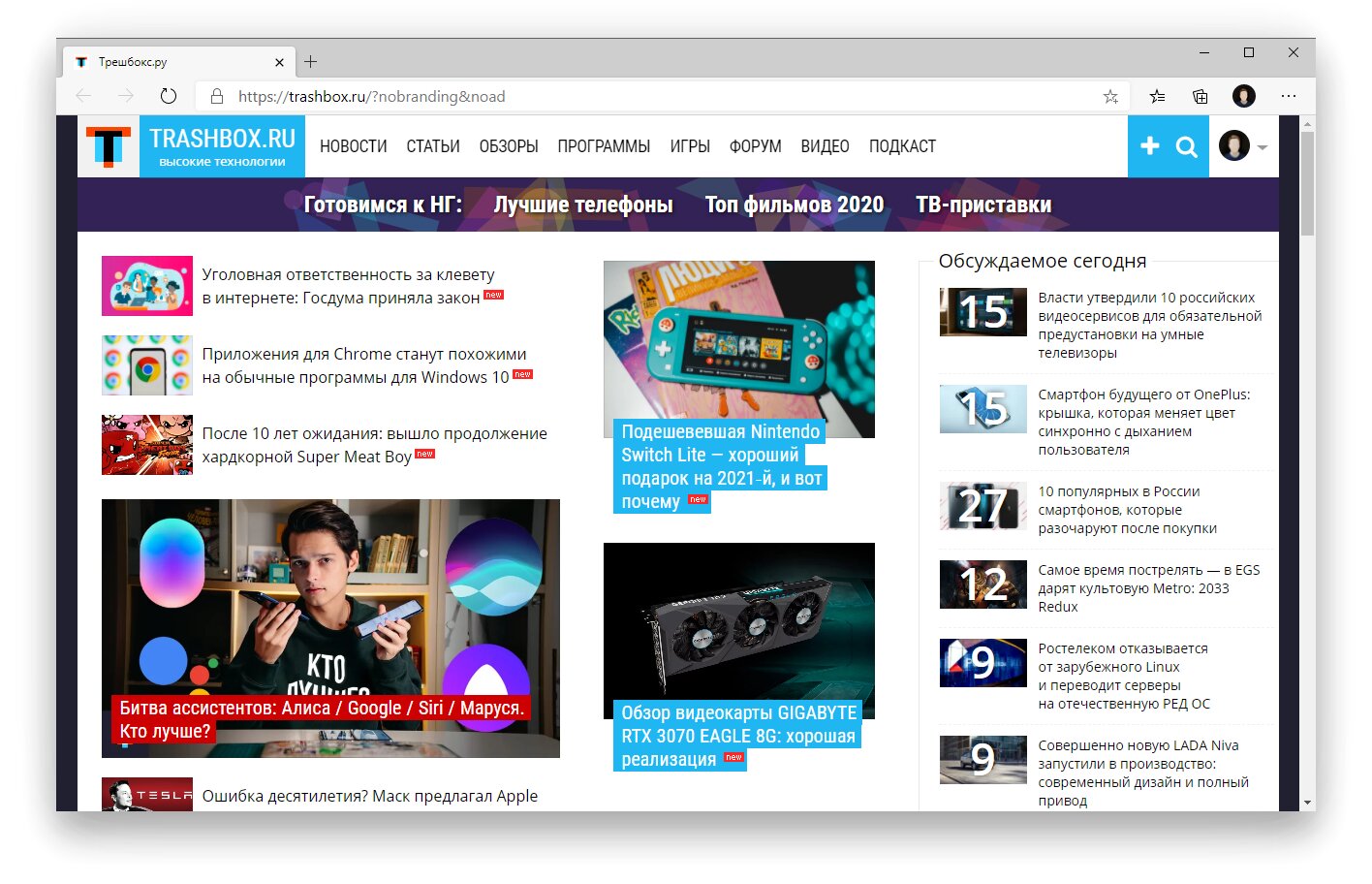Open browser settings ellipsis menu

[x=1288, y=96]
